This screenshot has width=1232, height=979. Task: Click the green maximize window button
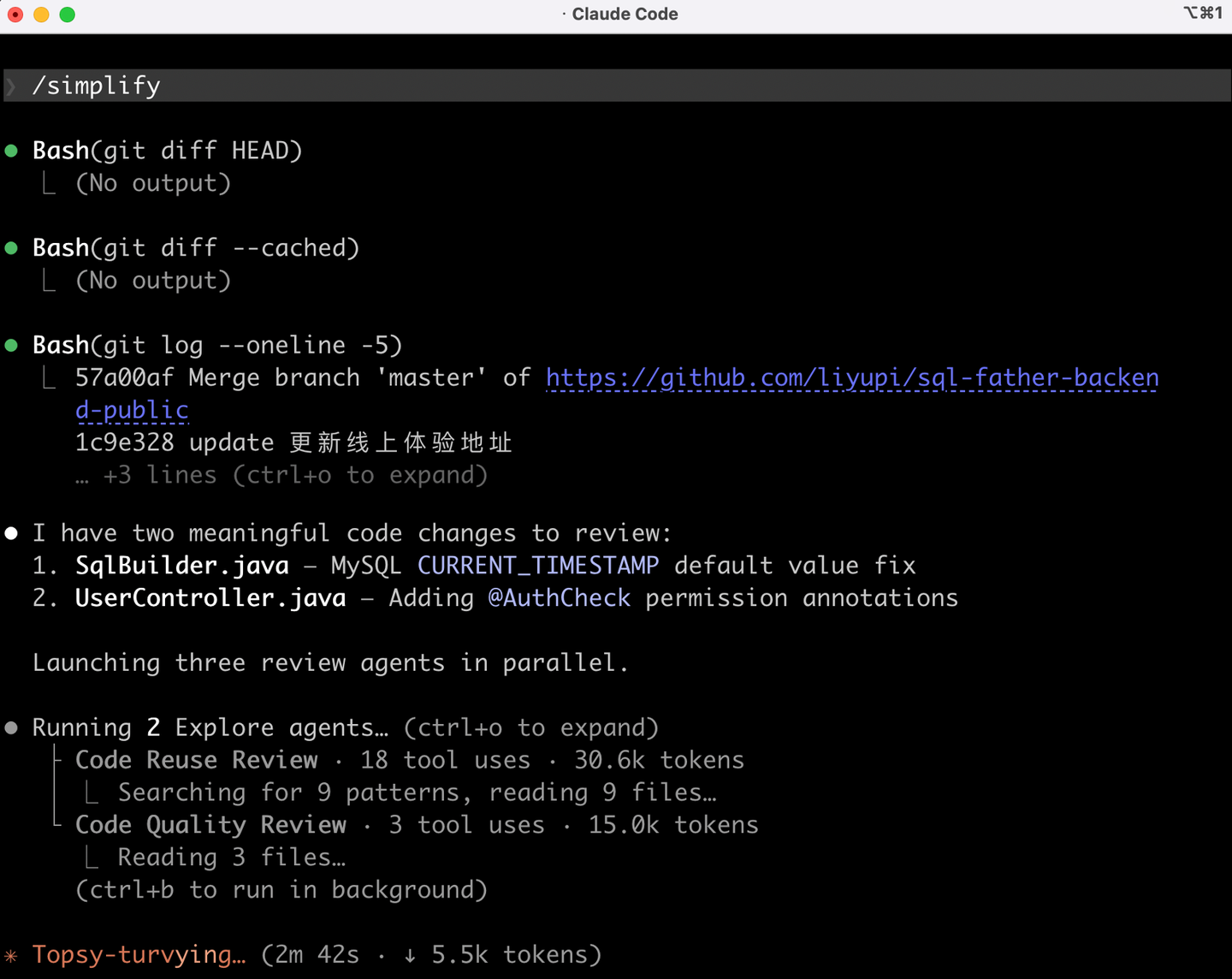pos(68,15)
